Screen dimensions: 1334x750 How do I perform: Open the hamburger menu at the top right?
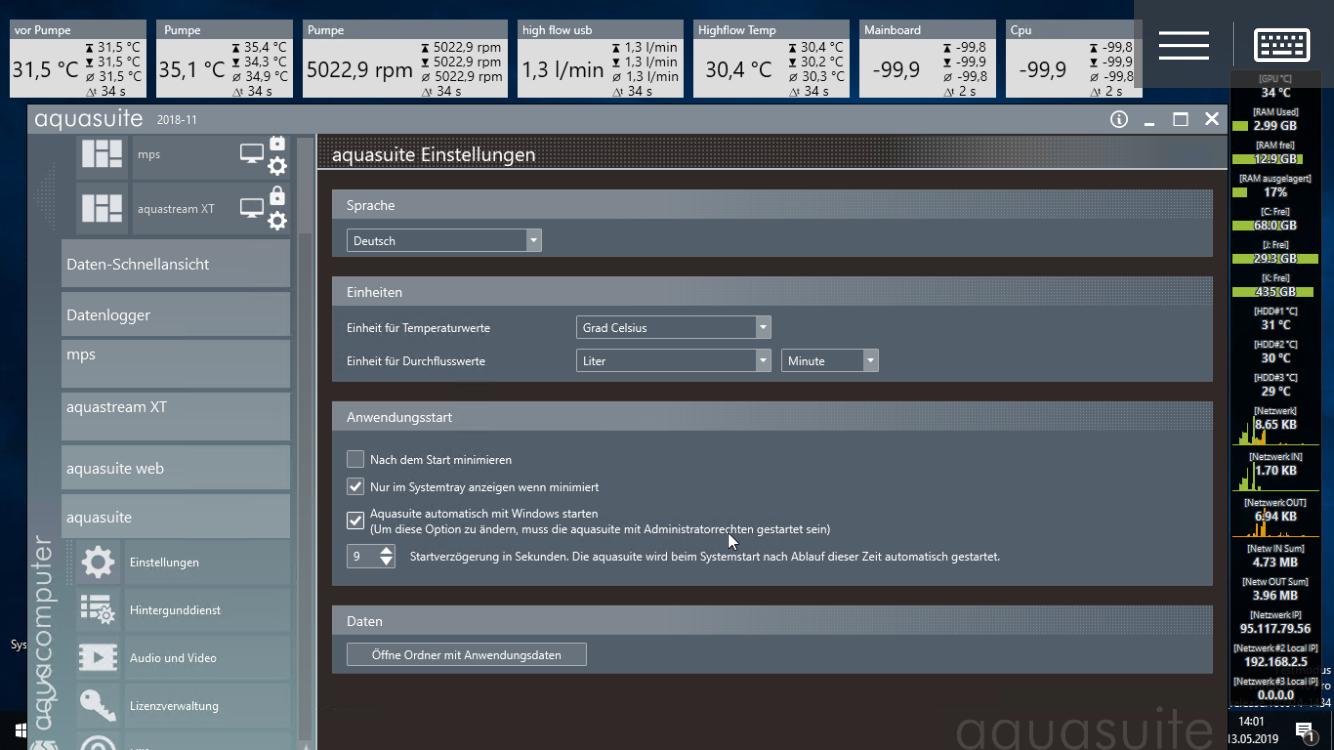pos(1184,45)
